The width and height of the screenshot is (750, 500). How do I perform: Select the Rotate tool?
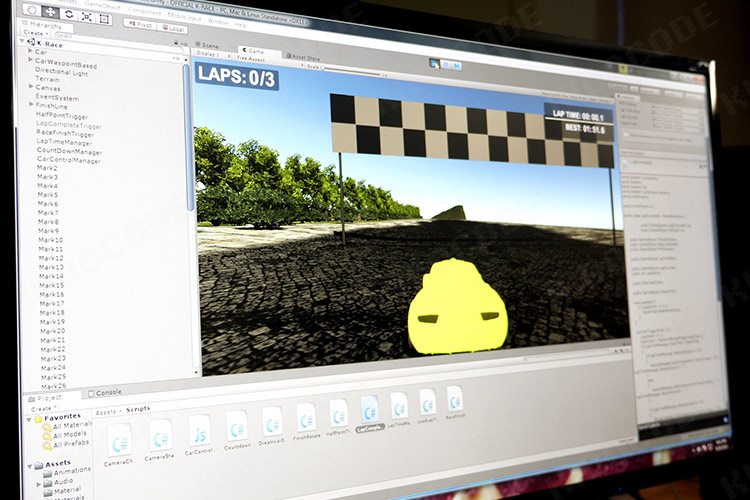coord(68,14)
